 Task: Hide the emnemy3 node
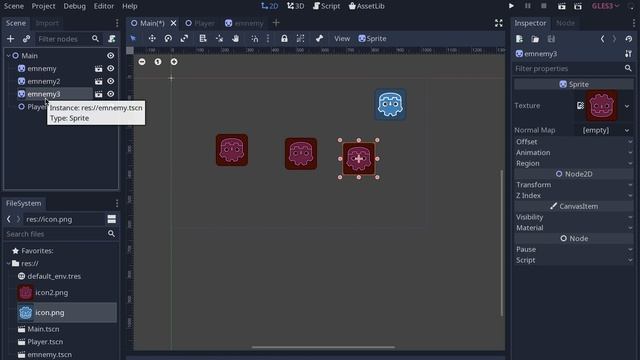click(x=111, y=94)
